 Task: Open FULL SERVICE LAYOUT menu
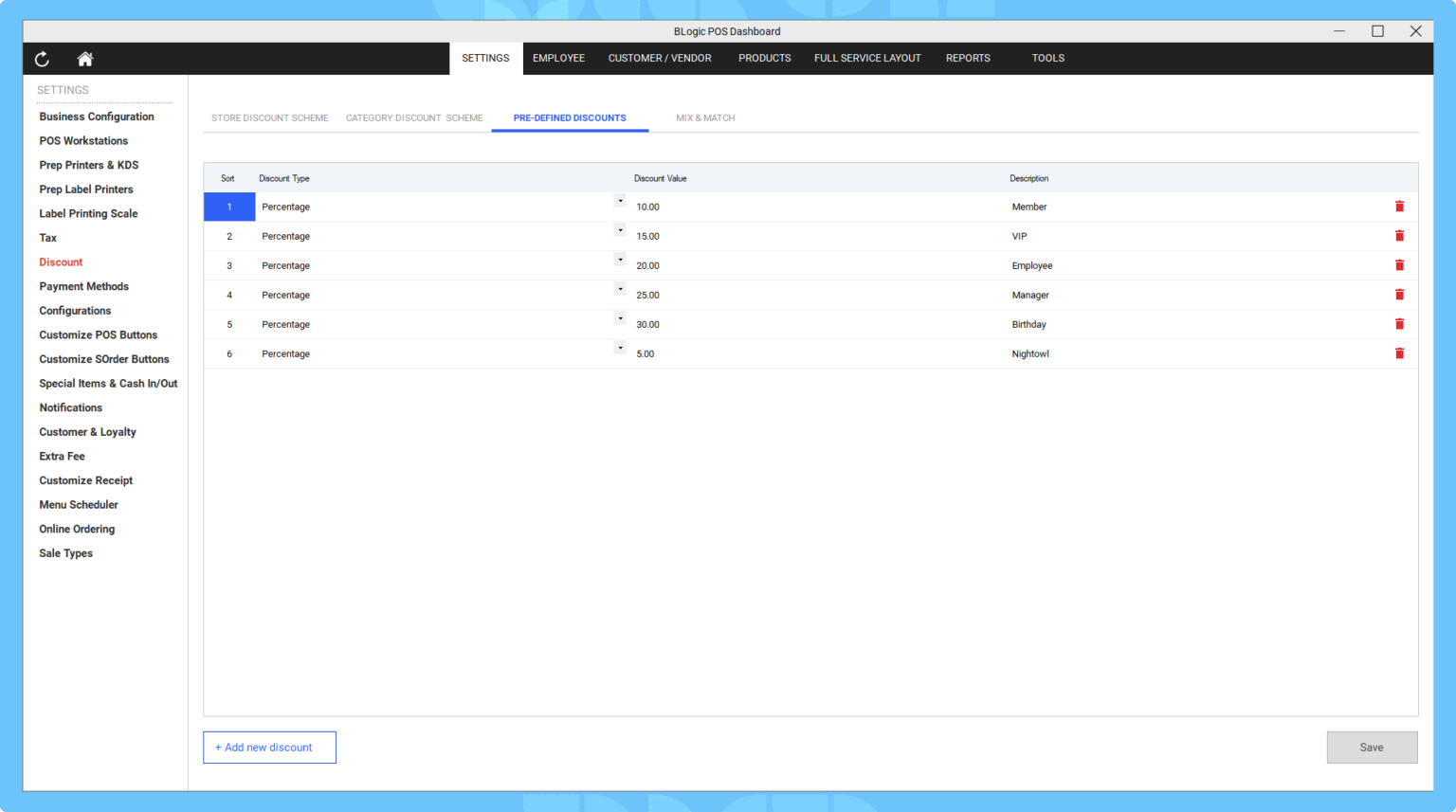867,59
